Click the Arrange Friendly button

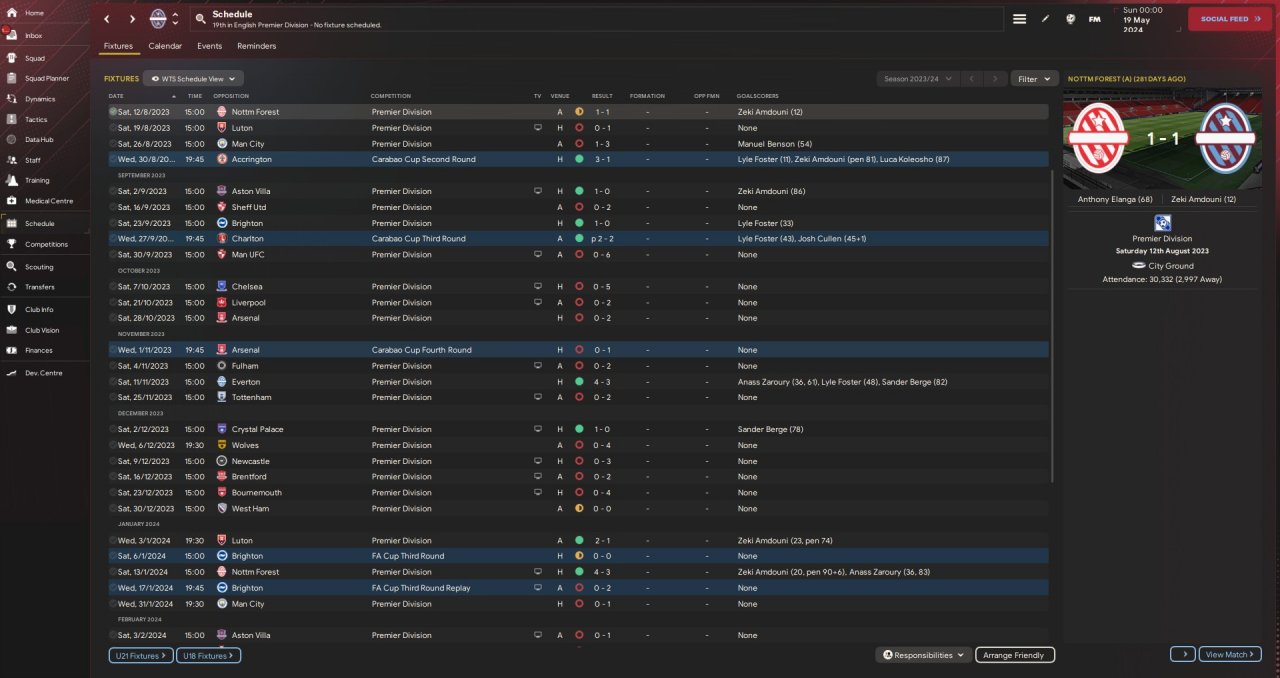tap(1014, 655)
